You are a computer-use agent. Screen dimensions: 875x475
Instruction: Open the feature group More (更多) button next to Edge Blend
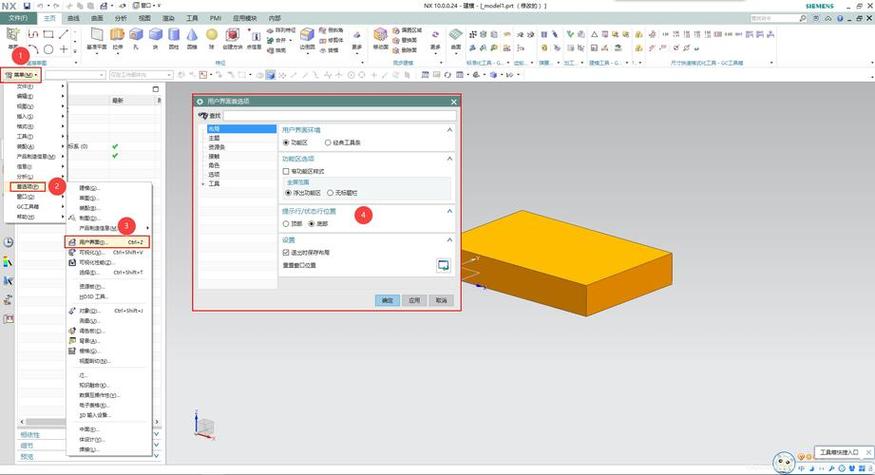pos(357,40)
